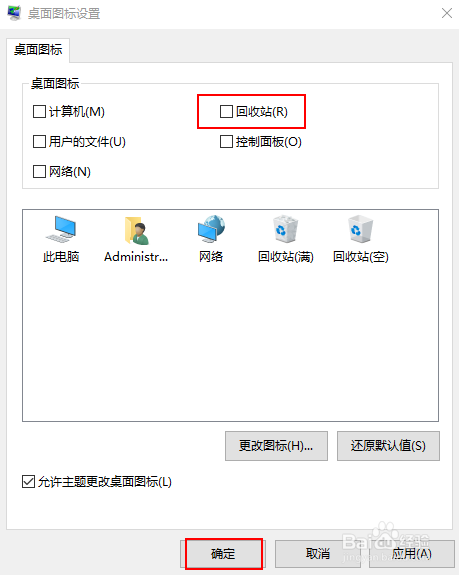Uncheck 允许主题更改桌面图标(L) option
The width and height of the screenshot is (459, 575).
pos(29,481)
